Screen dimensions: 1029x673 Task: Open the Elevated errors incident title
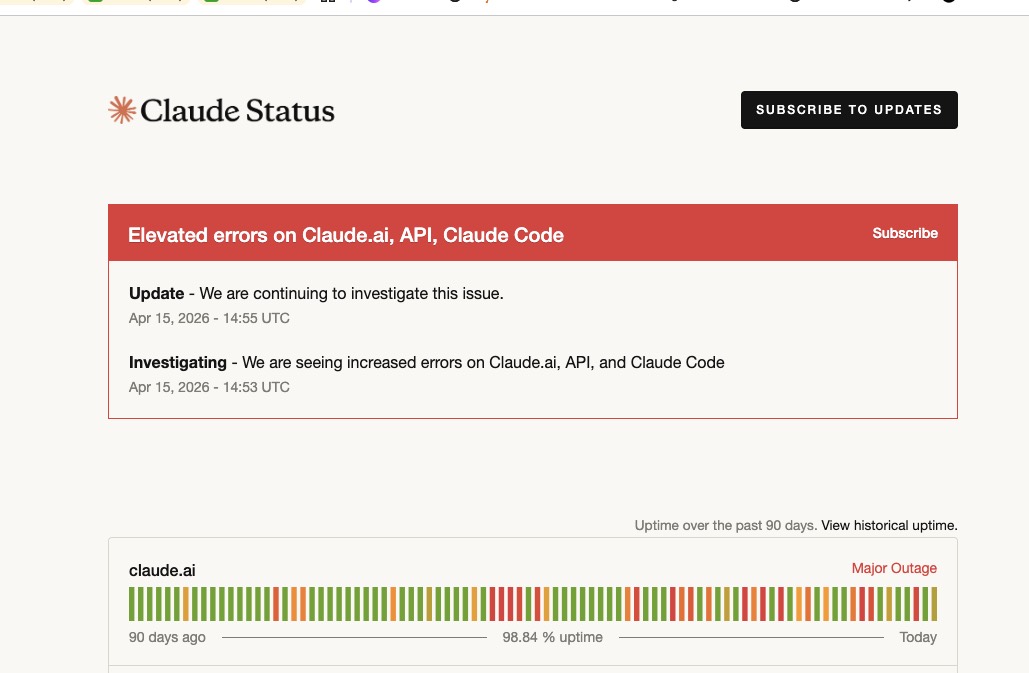tap(346, 235)
